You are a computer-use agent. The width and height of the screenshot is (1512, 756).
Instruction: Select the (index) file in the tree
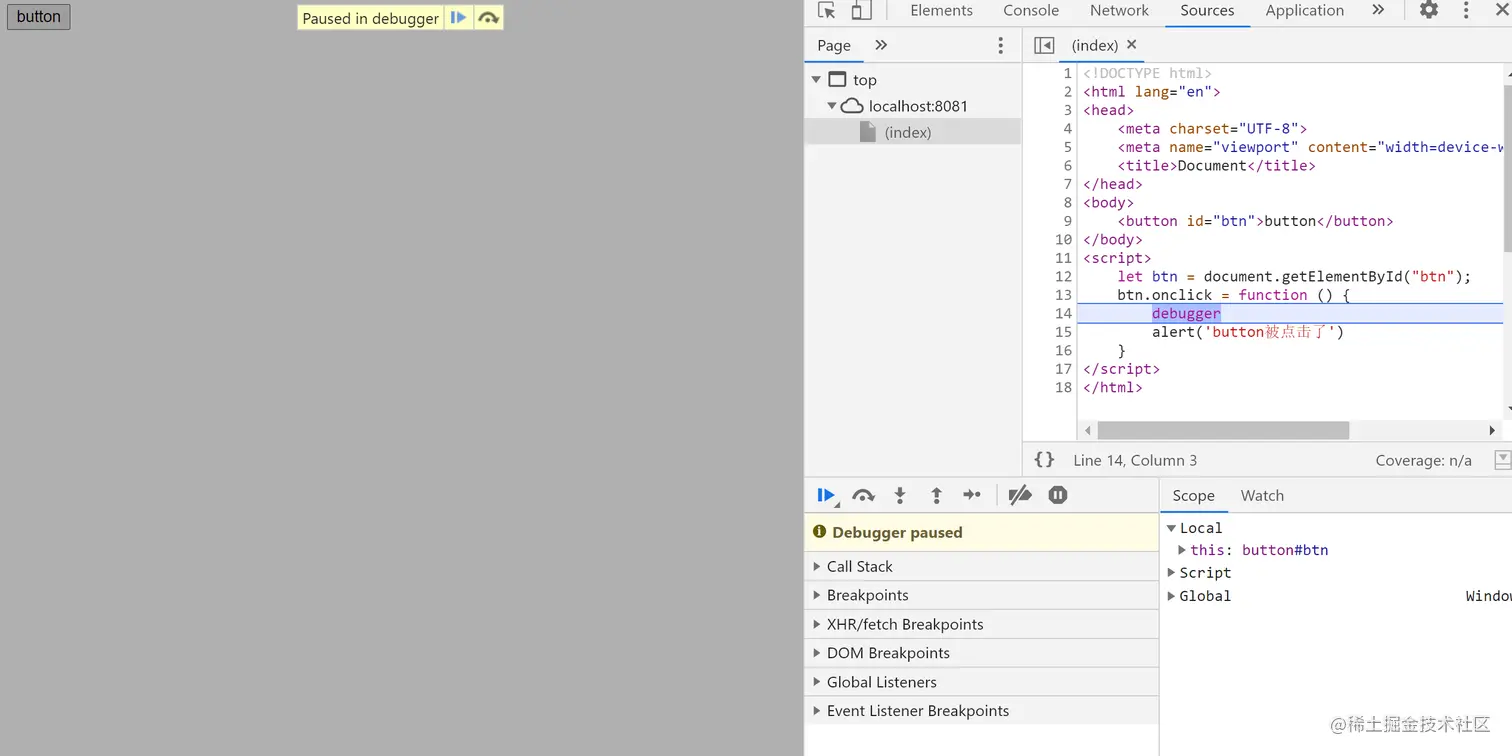(908, 132)
